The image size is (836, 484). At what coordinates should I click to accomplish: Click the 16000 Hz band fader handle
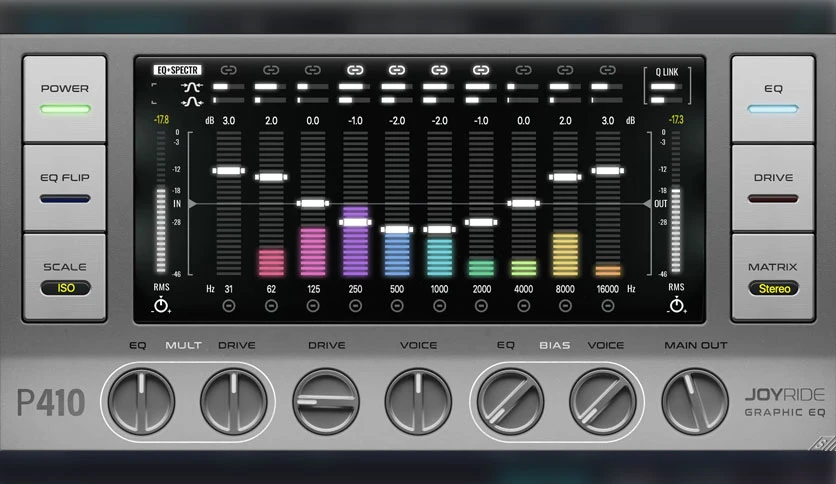607,171
